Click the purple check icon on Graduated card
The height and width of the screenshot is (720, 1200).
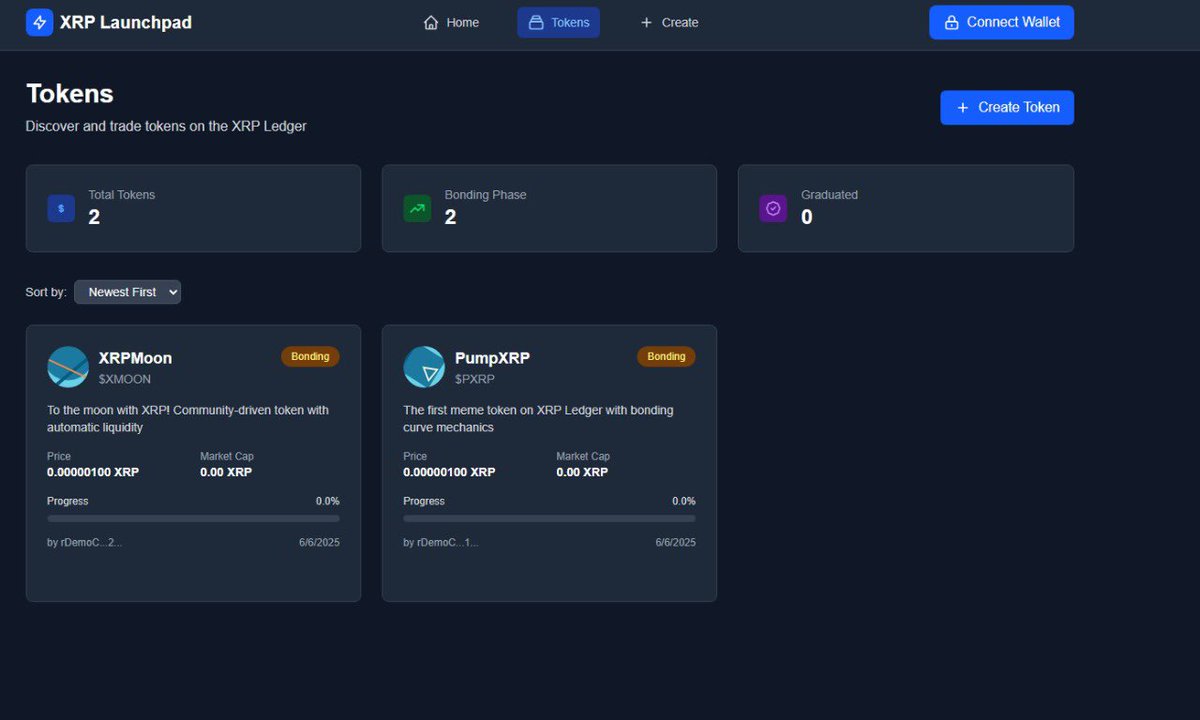(773, 208)
